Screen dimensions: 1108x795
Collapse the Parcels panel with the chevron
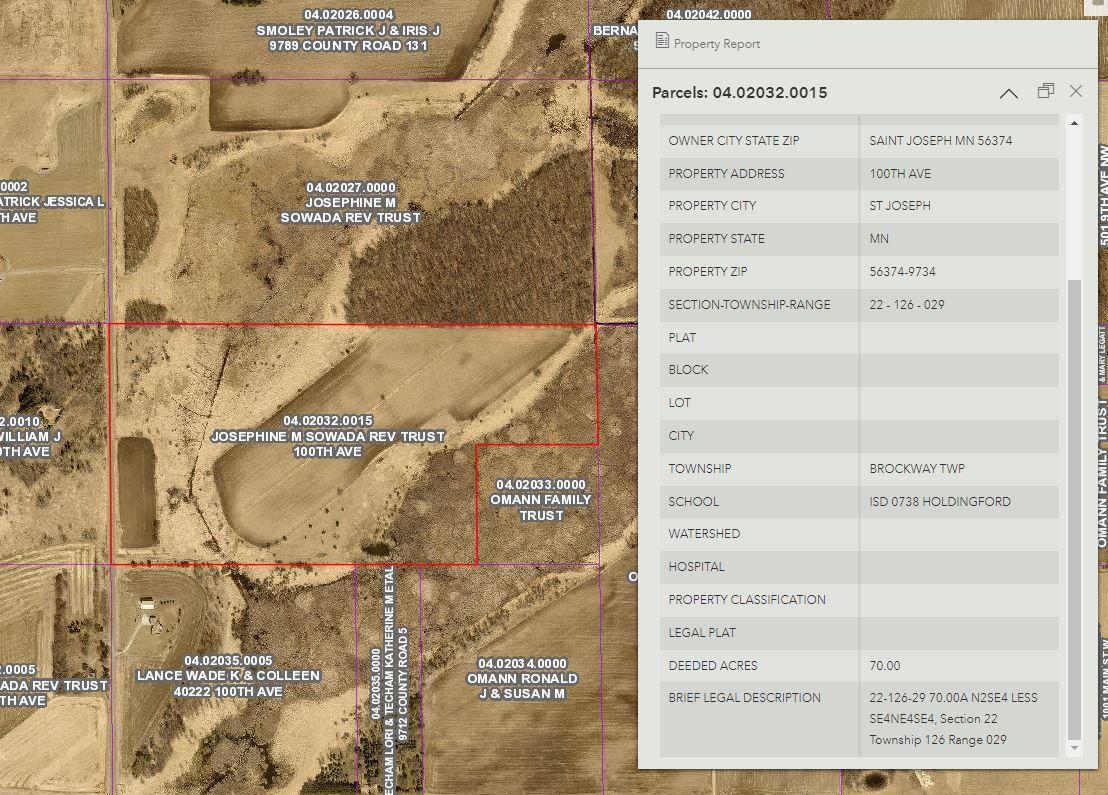pyautogui.click(x=1008, y=93)
